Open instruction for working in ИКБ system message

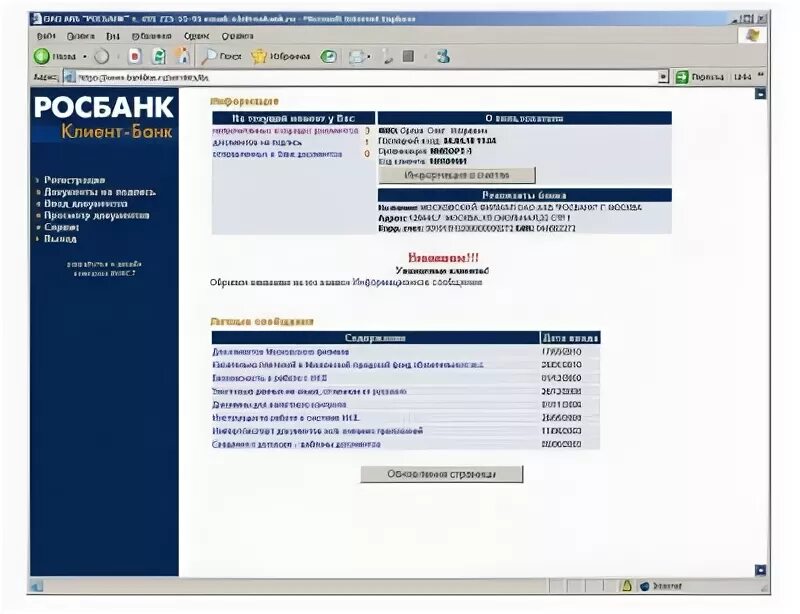click(286, 418)
